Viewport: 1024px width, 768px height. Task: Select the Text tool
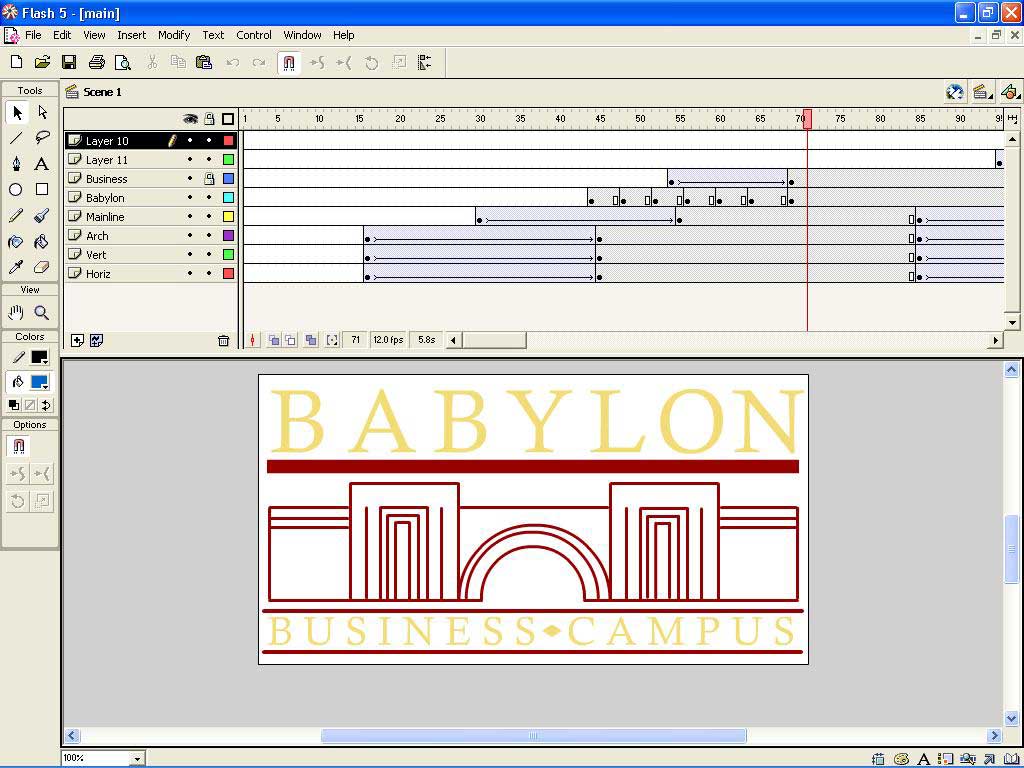(x=42, y=163)
